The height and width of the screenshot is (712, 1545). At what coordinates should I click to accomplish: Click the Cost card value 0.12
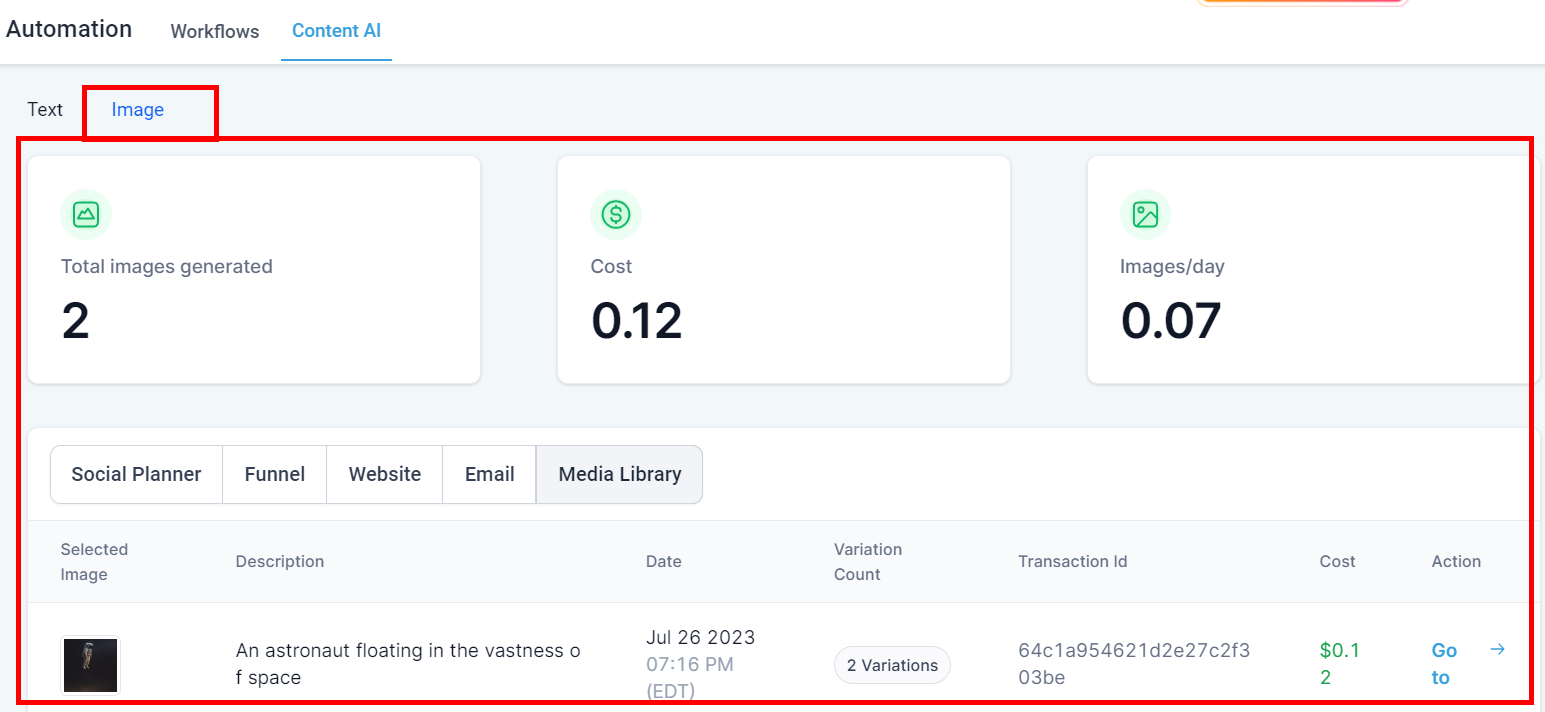click(x=637, y=321)
